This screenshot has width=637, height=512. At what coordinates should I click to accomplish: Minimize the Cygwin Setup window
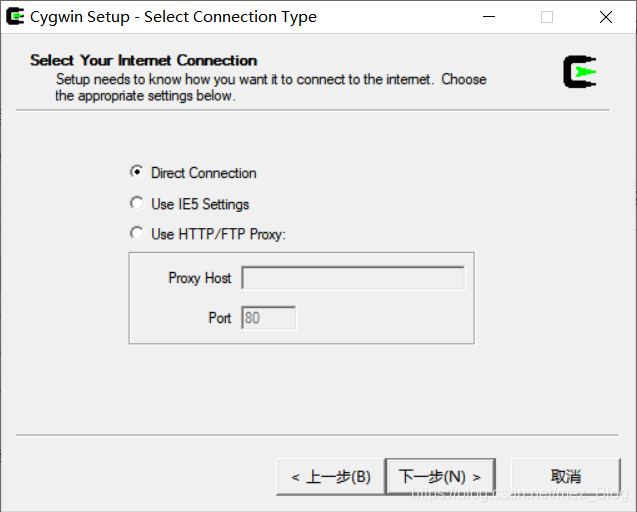click(489, 17)
